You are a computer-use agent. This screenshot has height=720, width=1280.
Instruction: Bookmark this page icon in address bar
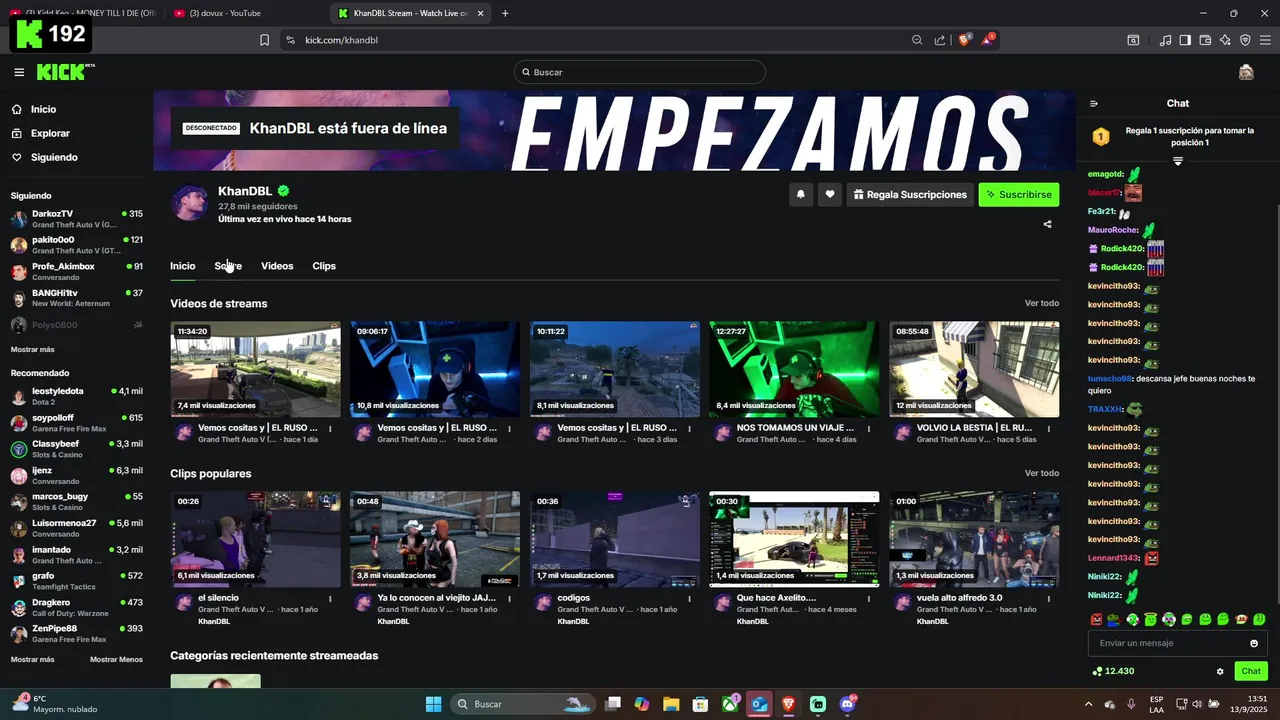264,40
